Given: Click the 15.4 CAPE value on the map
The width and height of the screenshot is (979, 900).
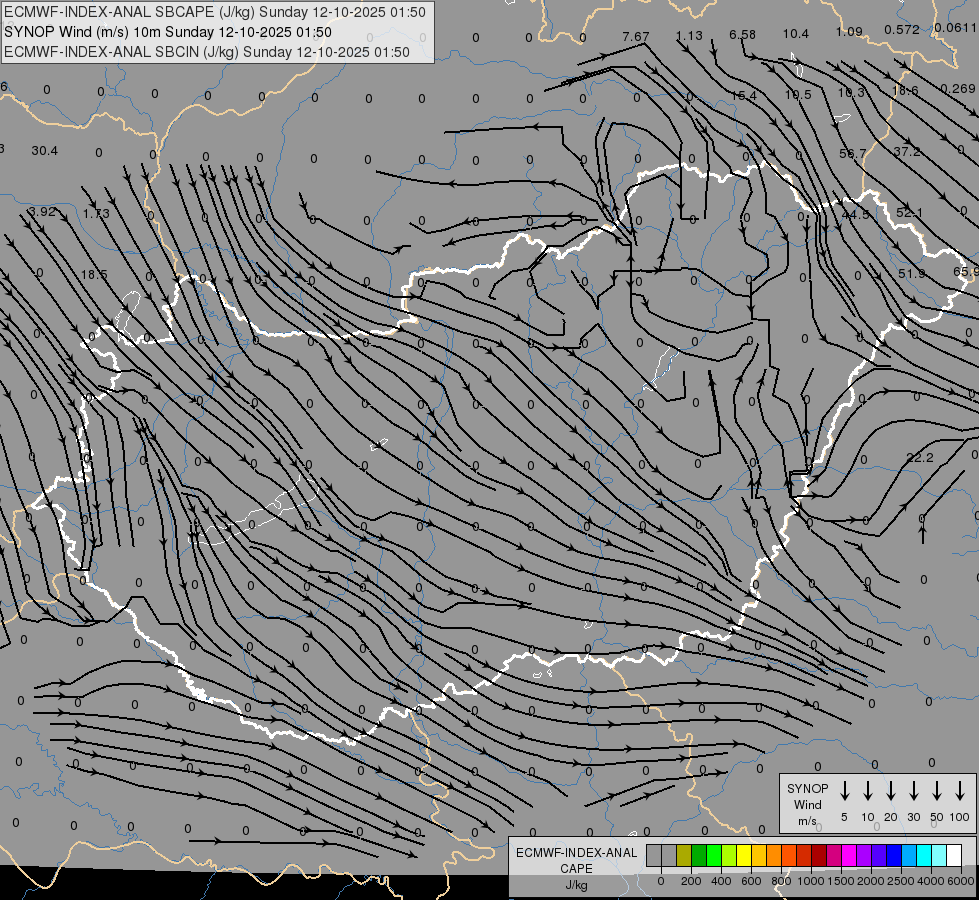Looking at the screenshot, I should click(743, 96).
